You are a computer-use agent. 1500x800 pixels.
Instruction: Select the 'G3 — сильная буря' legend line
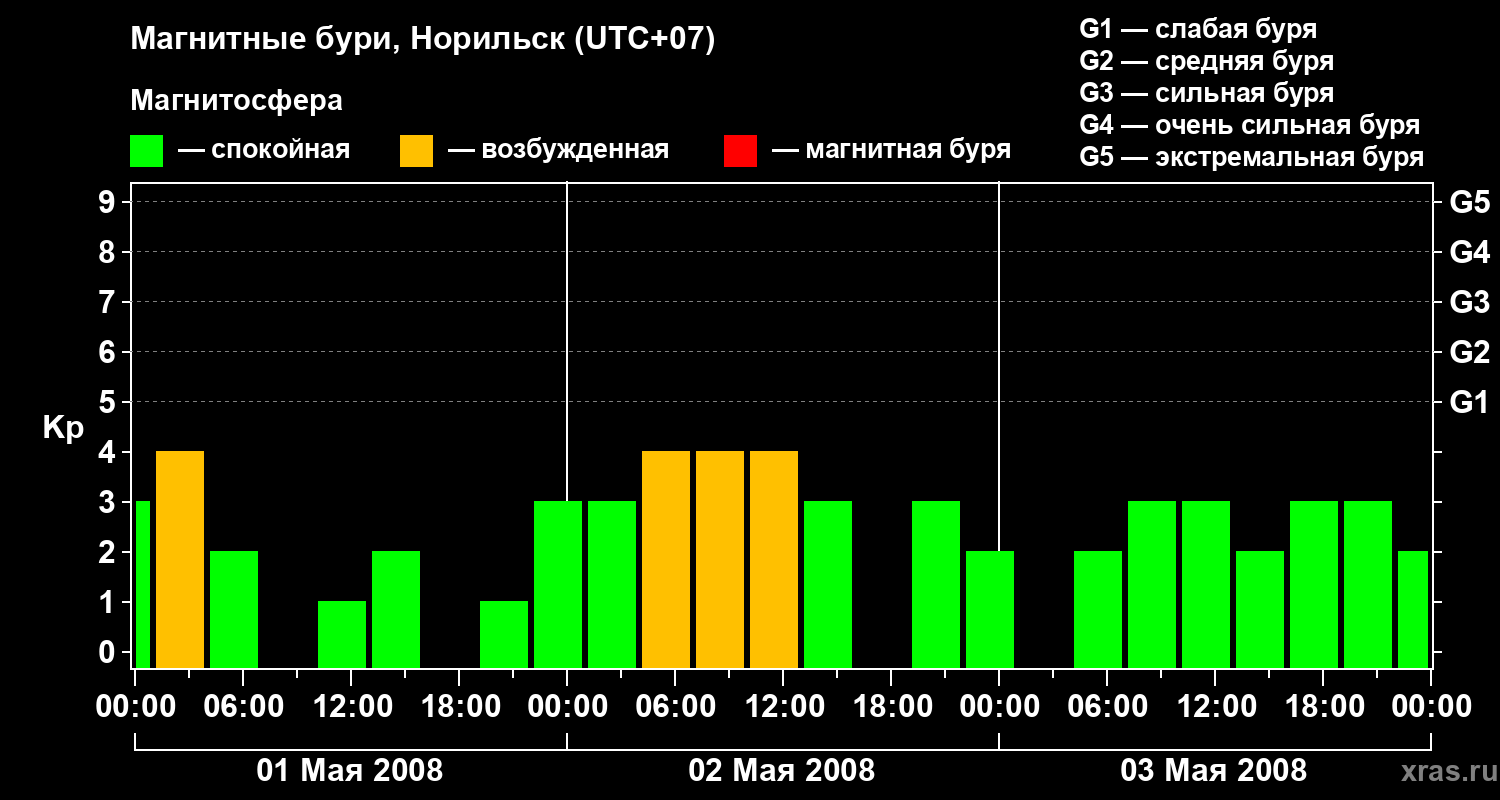(1206, 93)
